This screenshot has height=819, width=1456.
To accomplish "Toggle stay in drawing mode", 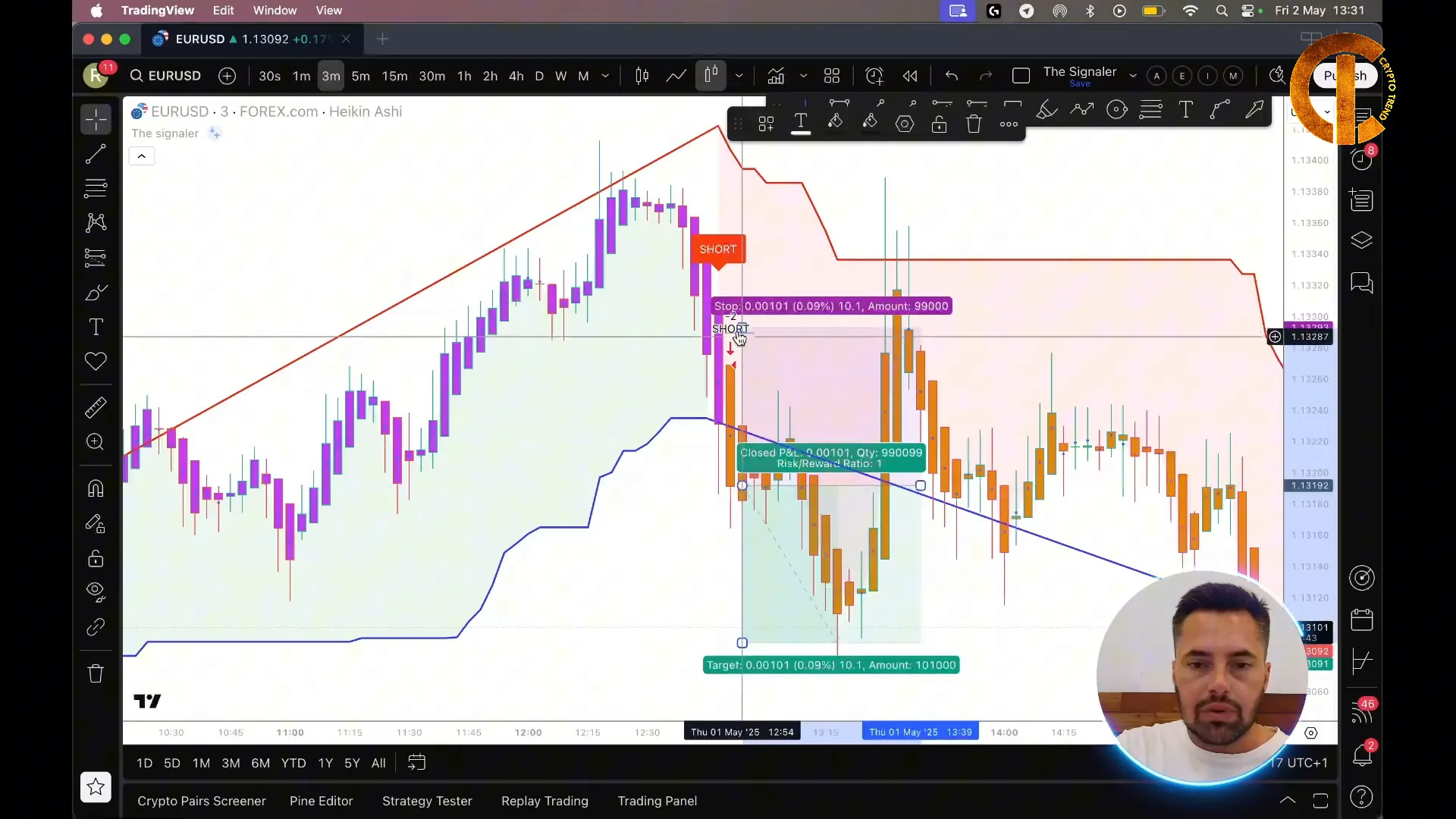I will 96,523.
